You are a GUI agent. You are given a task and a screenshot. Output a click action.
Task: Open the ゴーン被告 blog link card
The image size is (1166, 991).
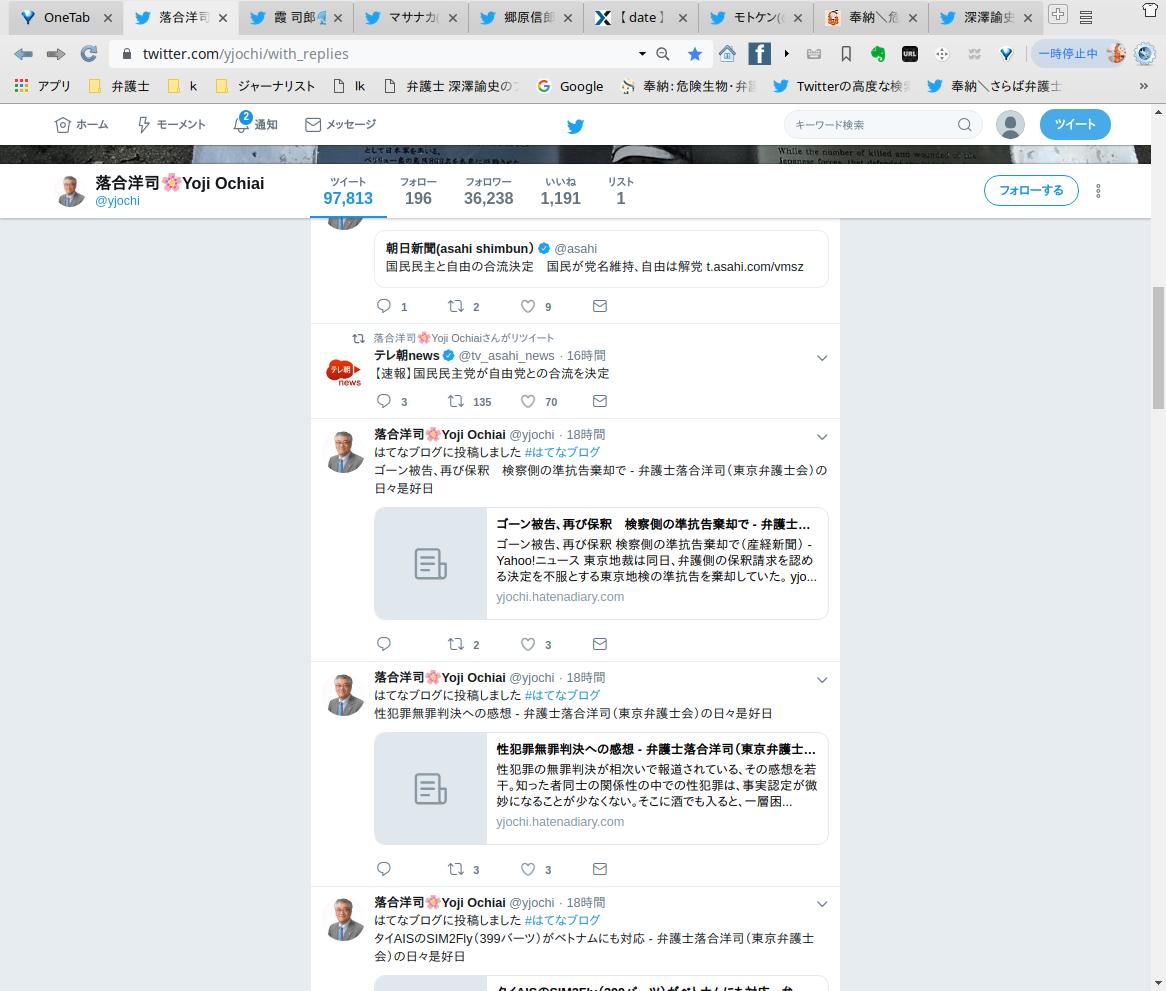coord(601,564)
